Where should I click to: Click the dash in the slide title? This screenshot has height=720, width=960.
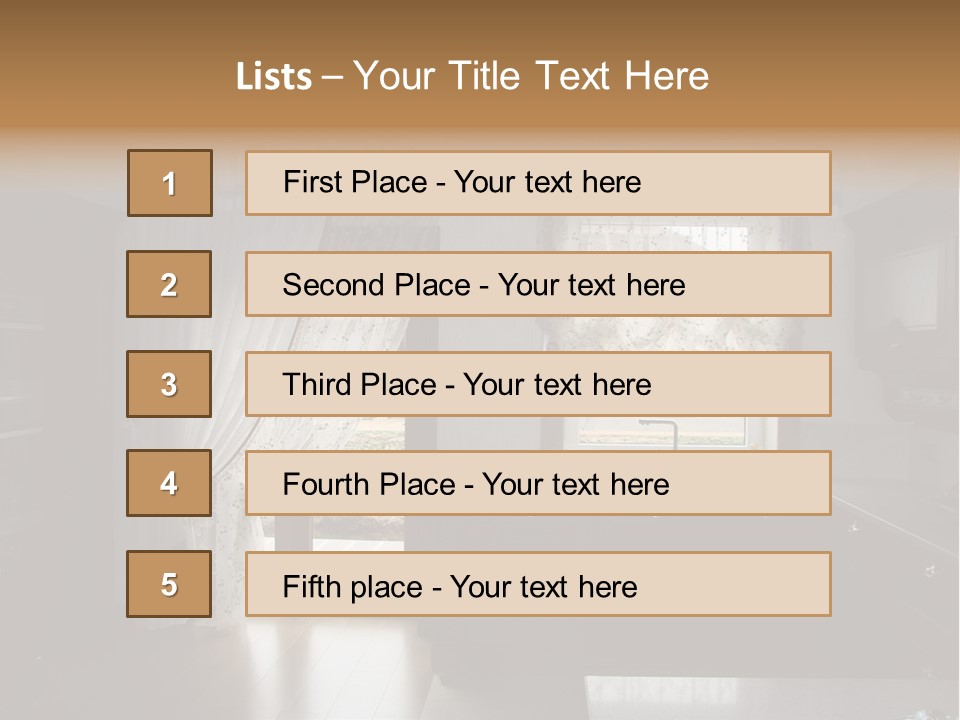(x=332, y=77)
